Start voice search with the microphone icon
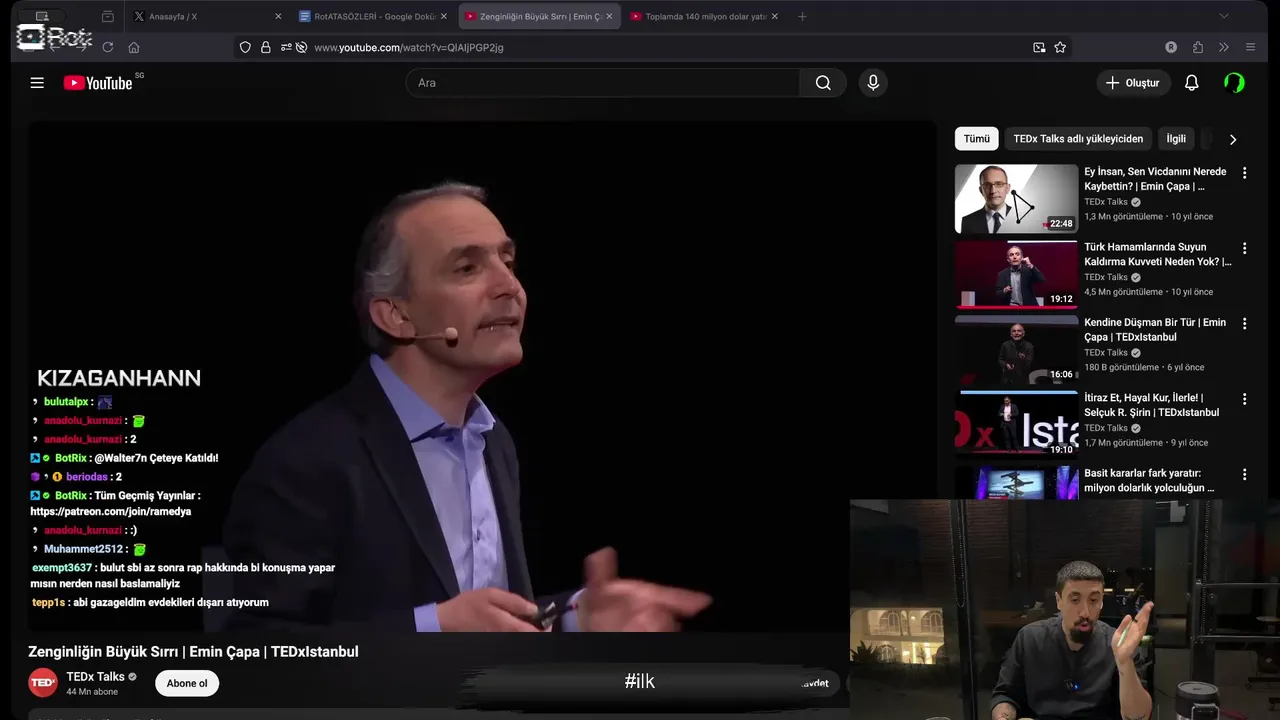The width and height of the screenshot is (1280, 720). click(873, 83)
